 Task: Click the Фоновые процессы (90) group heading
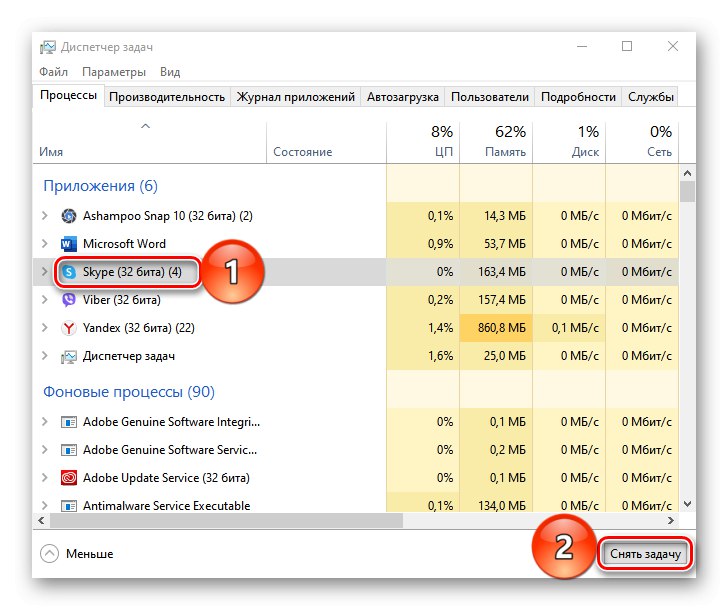tap(129, 392)
